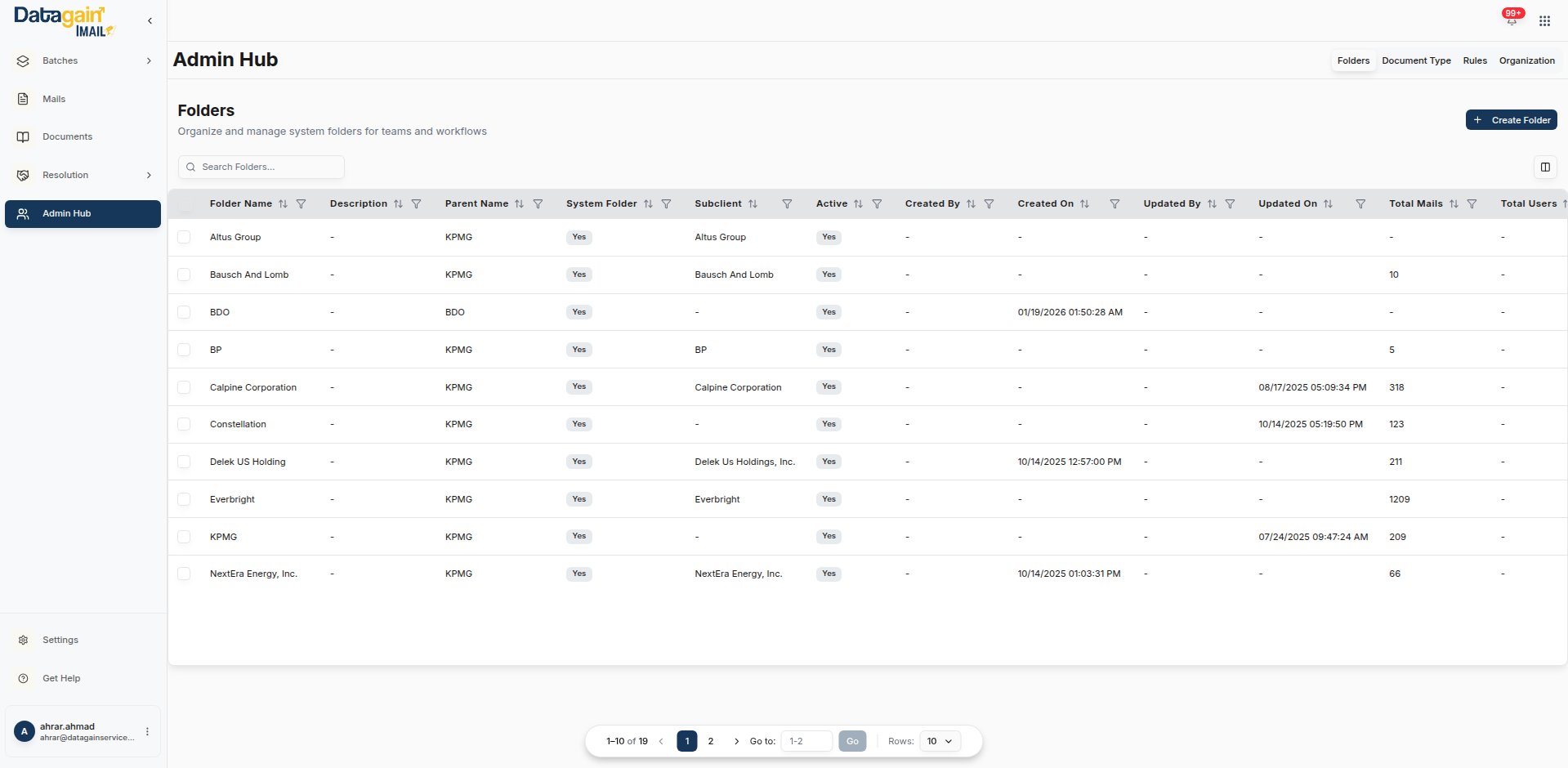Click the Create Folder button
This screenshot has height=768, width=1568.
pos(1511,120)
